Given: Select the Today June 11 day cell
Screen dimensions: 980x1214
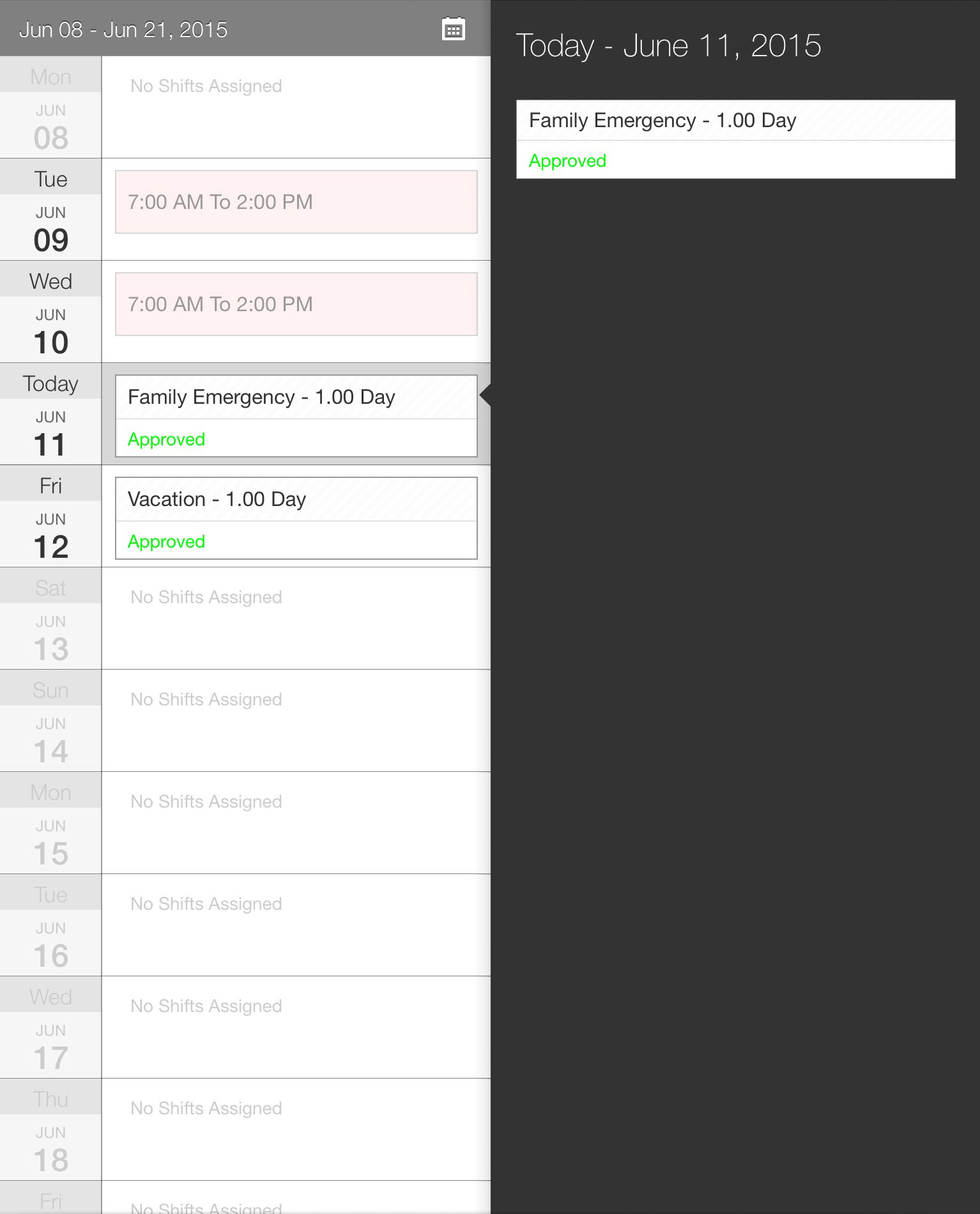Looking at the screenshot, I should pos(50,414).
